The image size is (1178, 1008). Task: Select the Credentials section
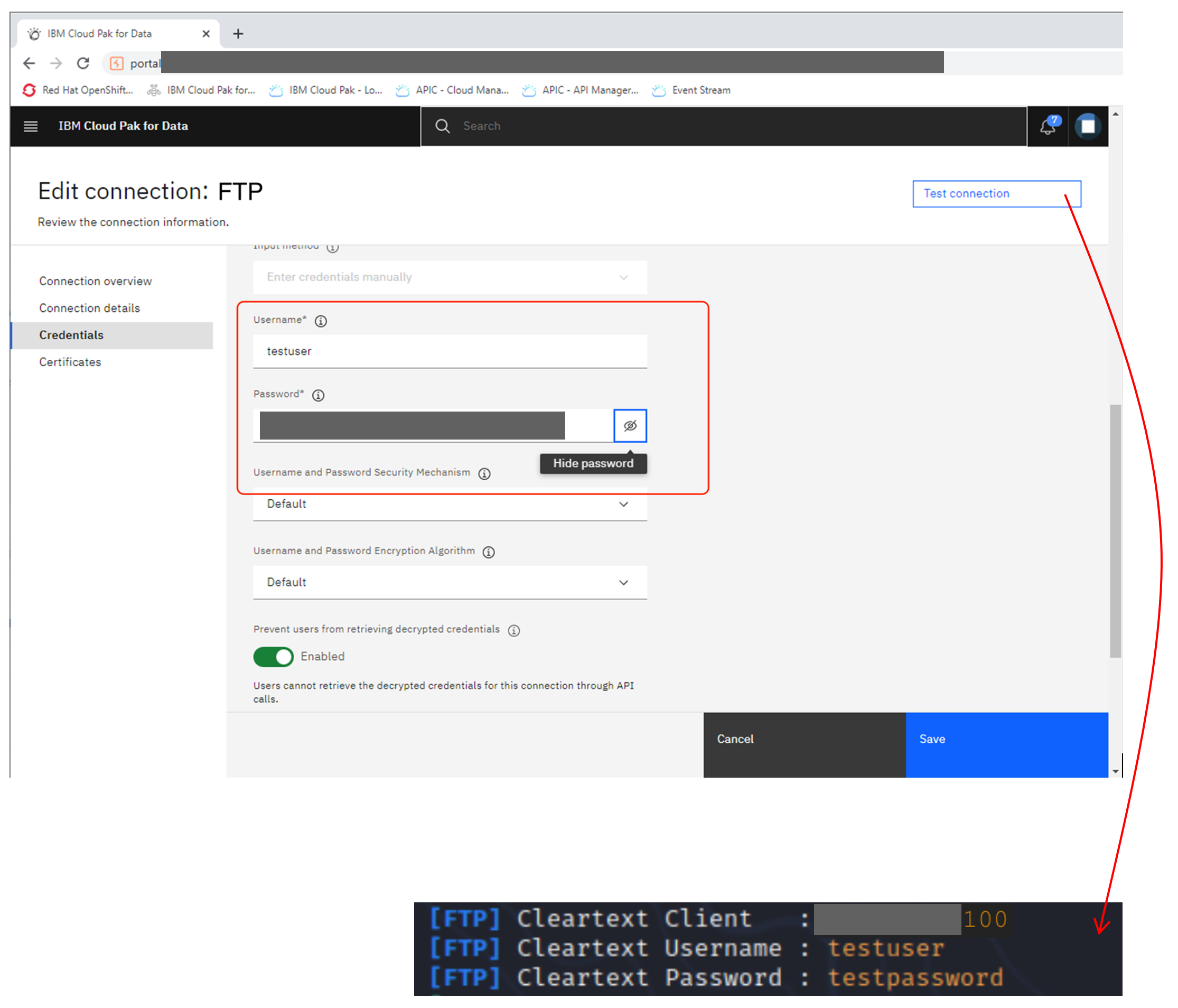[x=112, y=335]
